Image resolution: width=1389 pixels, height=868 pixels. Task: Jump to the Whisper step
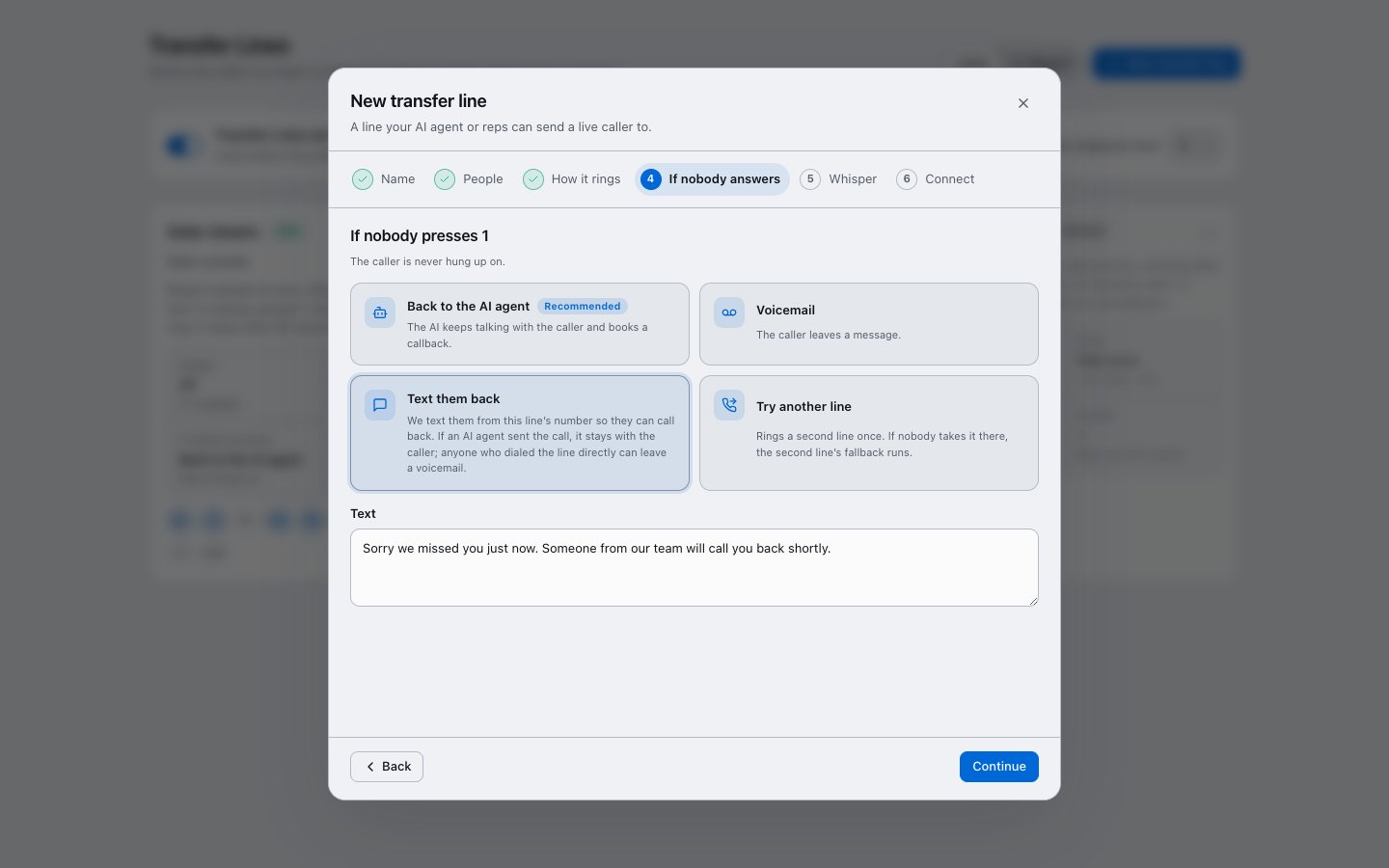838,179
